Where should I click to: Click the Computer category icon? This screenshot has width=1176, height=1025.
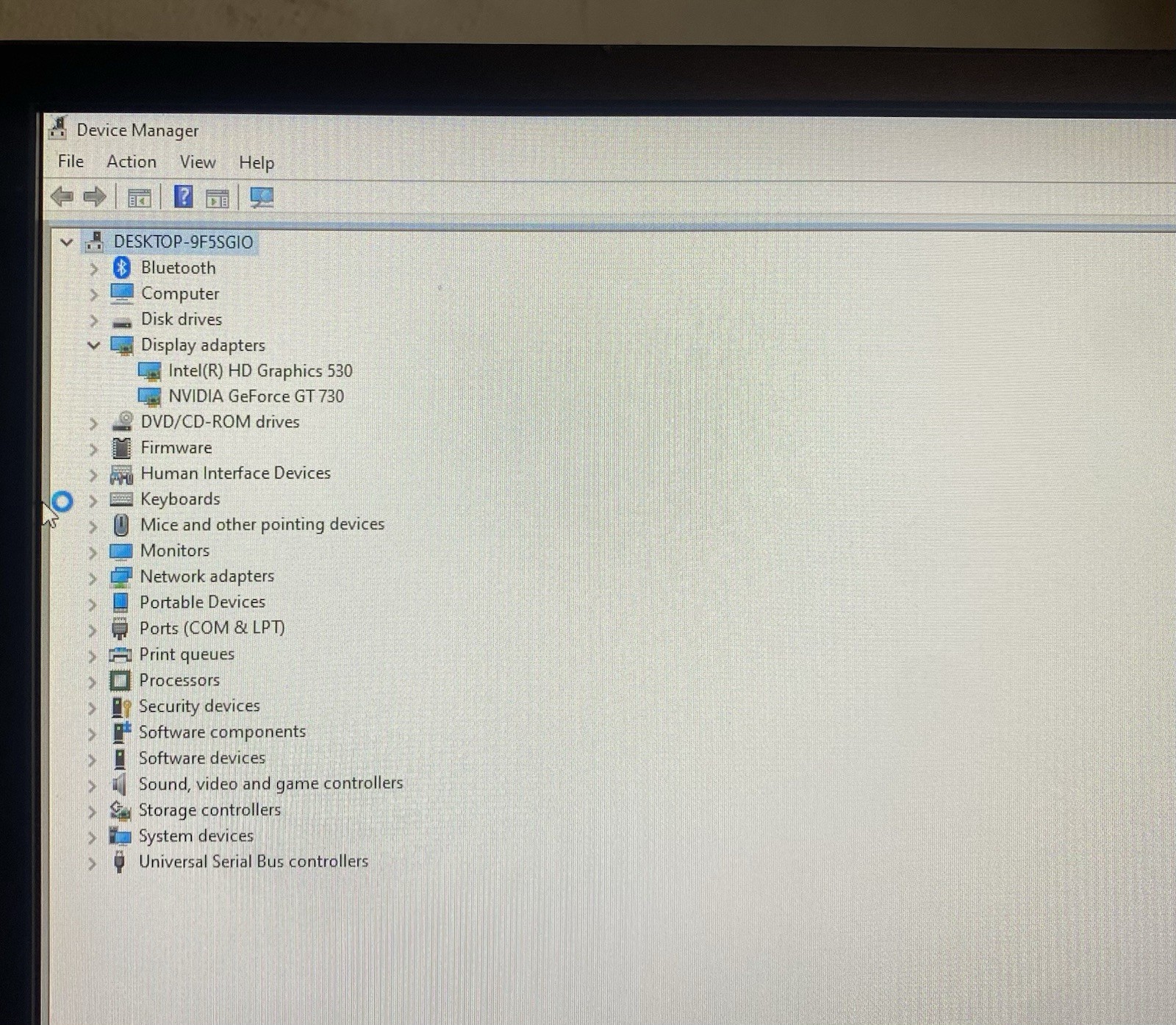(x=122, y=293)
